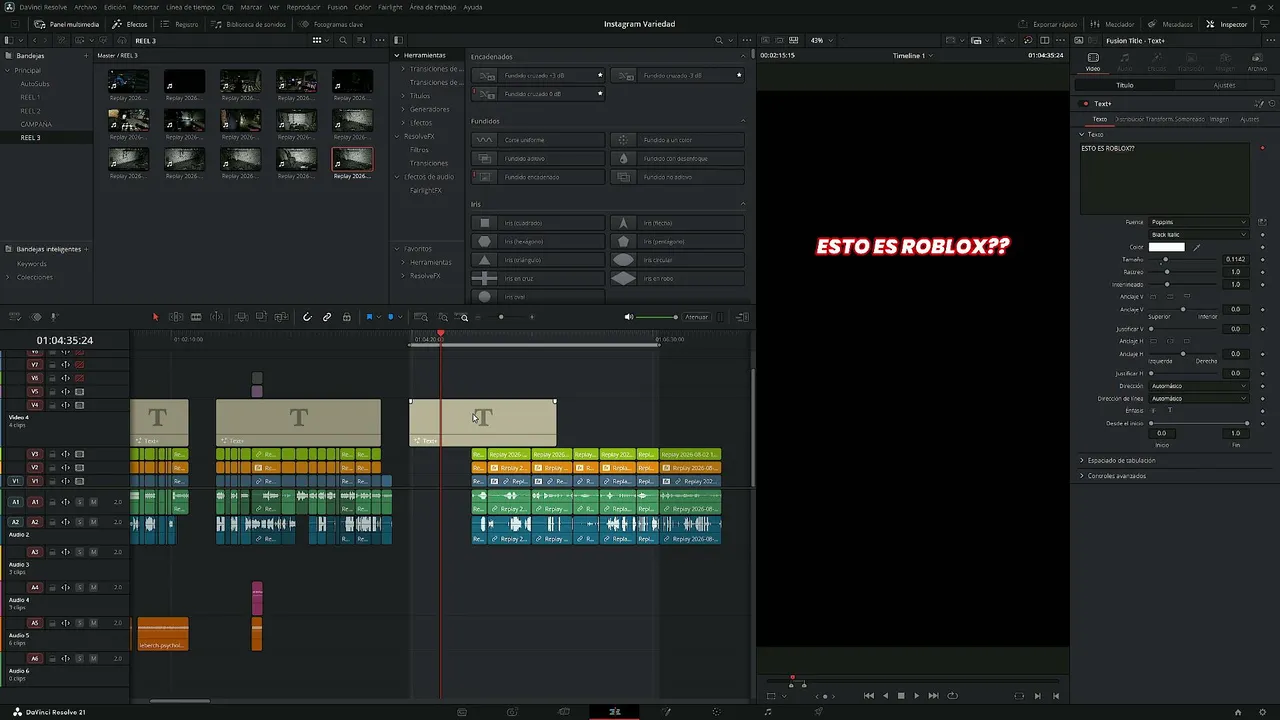Open the Fusion menu

[x=338, y=7]
